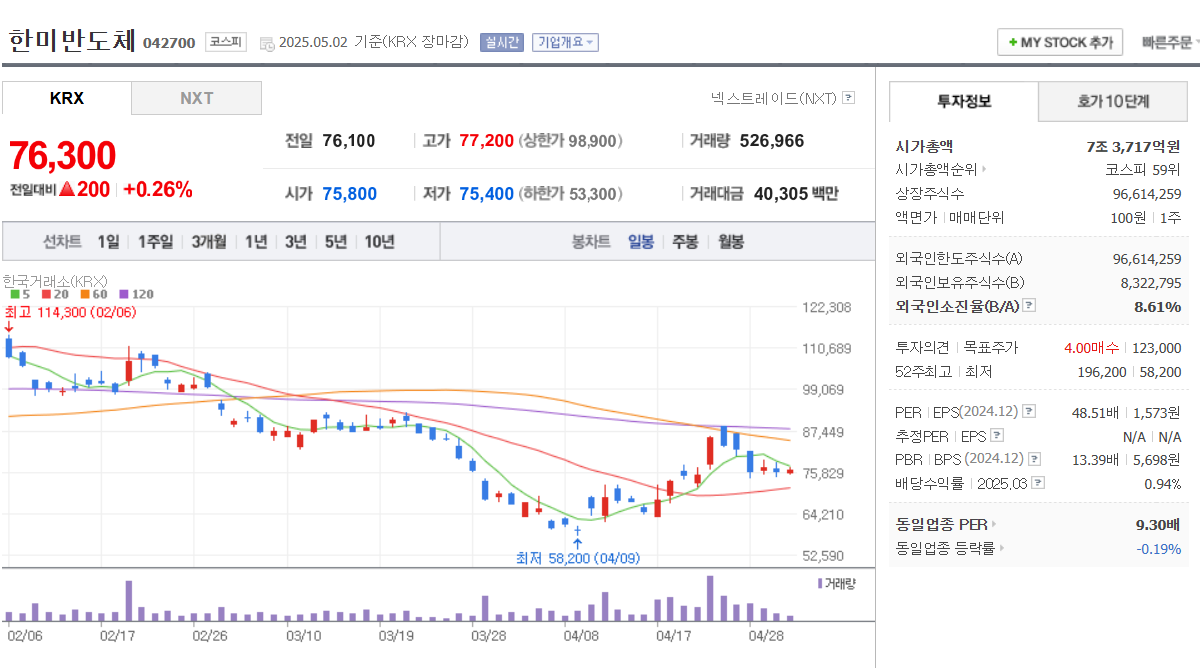
Task: Click the 04/08 date on chart axis
Action: click(x=581, y=635)
